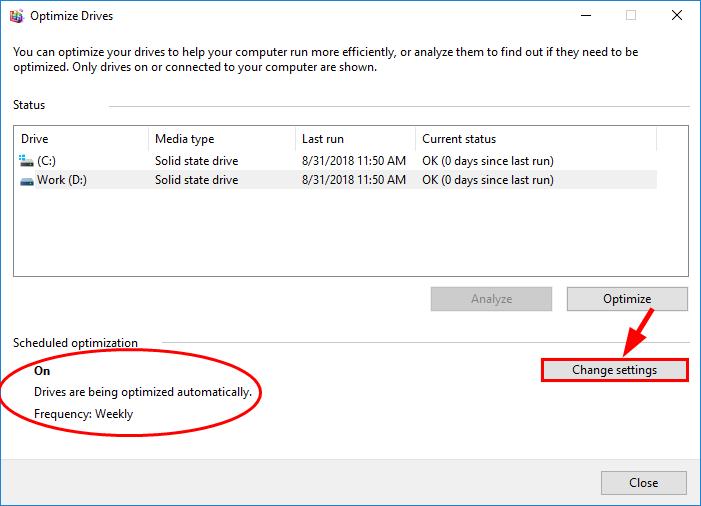Select the (C:) row's Solid state drive cell
701x506 pixels.
click(197, 161)
